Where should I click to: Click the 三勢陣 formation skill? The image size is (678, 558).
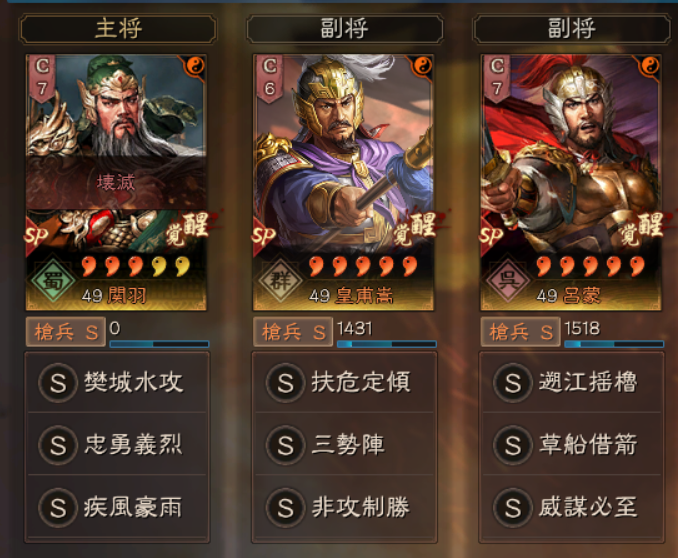[344, 445]
